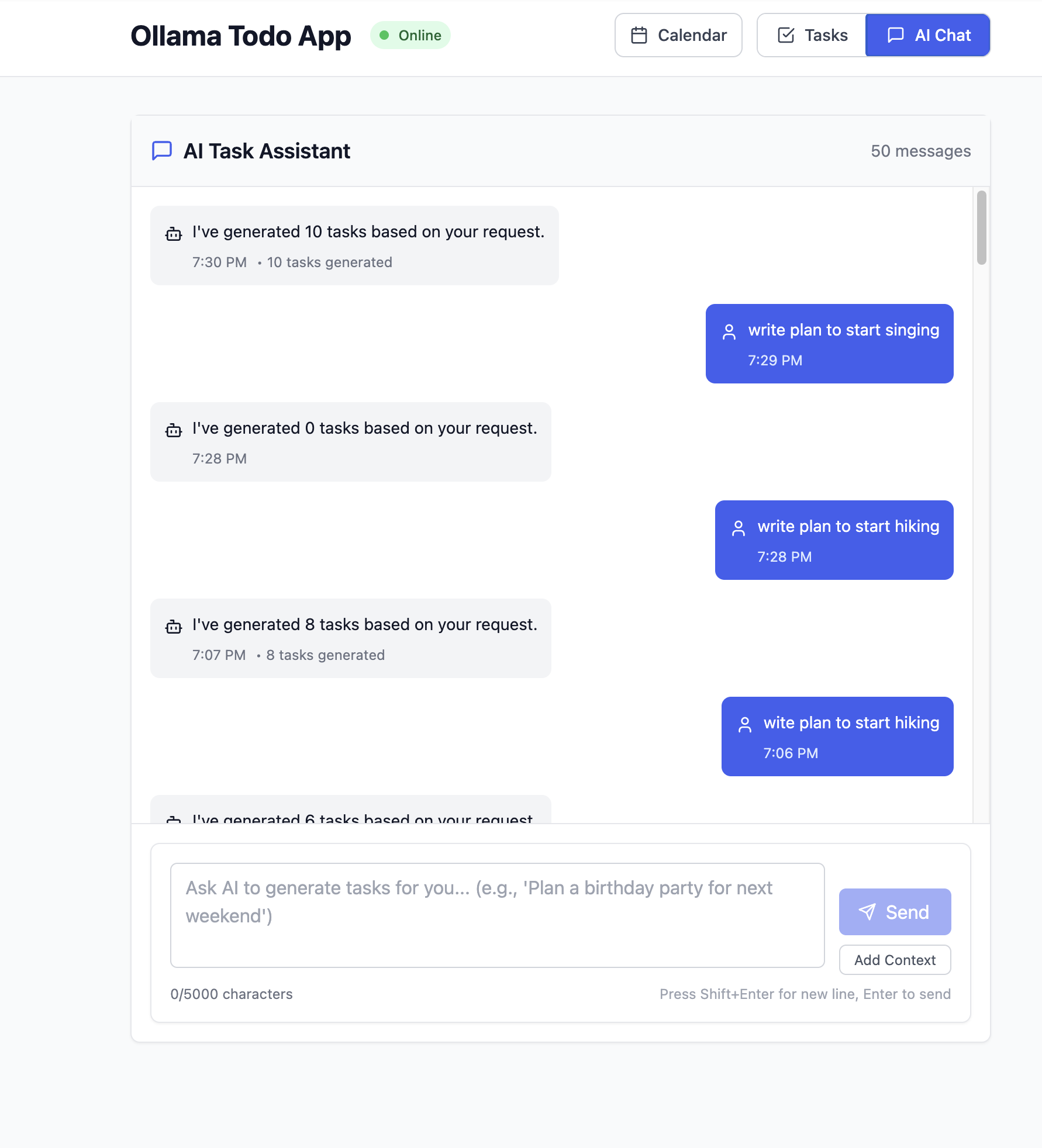Screen dimensions: 1042x1148
Task: Click the paper plane icon on Send
Action: (x=867, y=912)
